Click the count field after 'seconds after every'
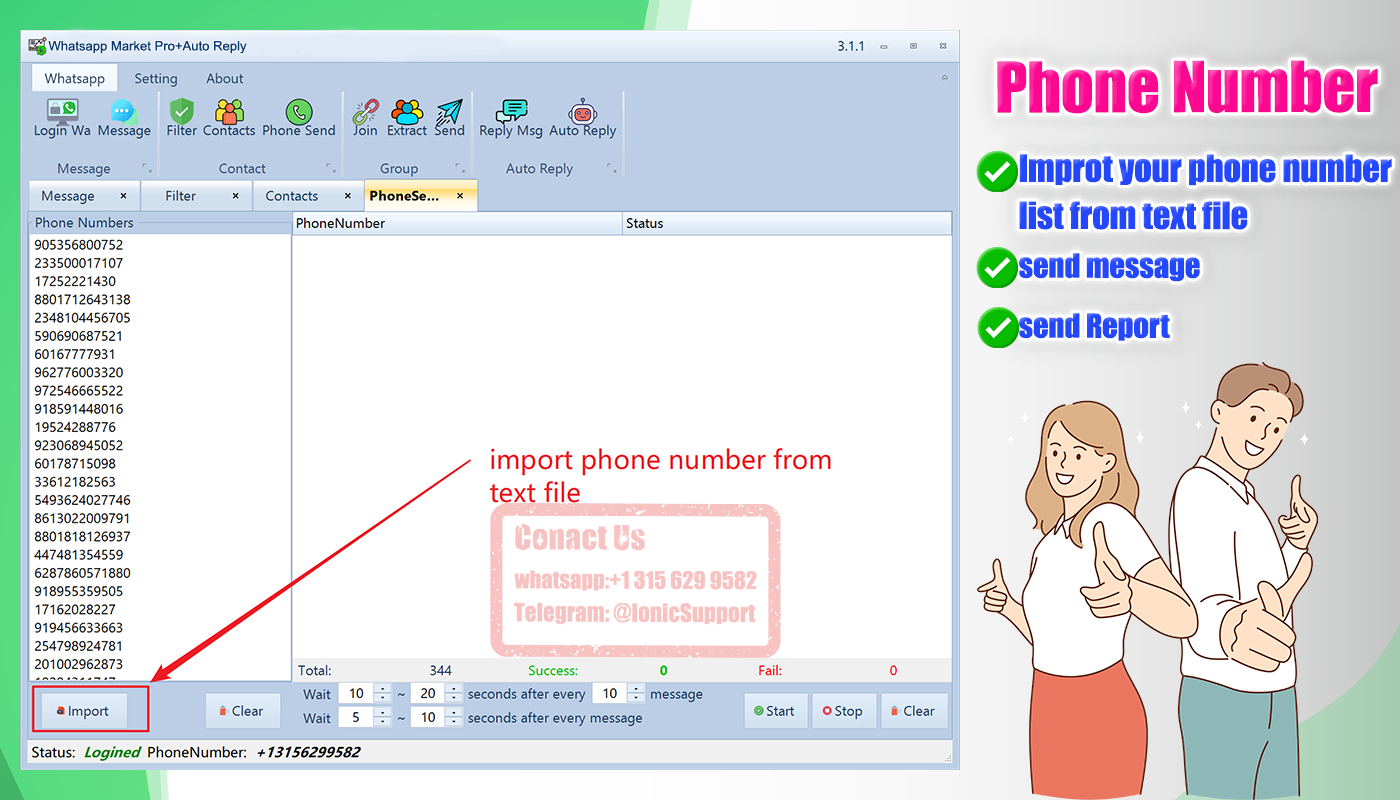Viewport: 1400px width, 800px height. coord(610,694)
